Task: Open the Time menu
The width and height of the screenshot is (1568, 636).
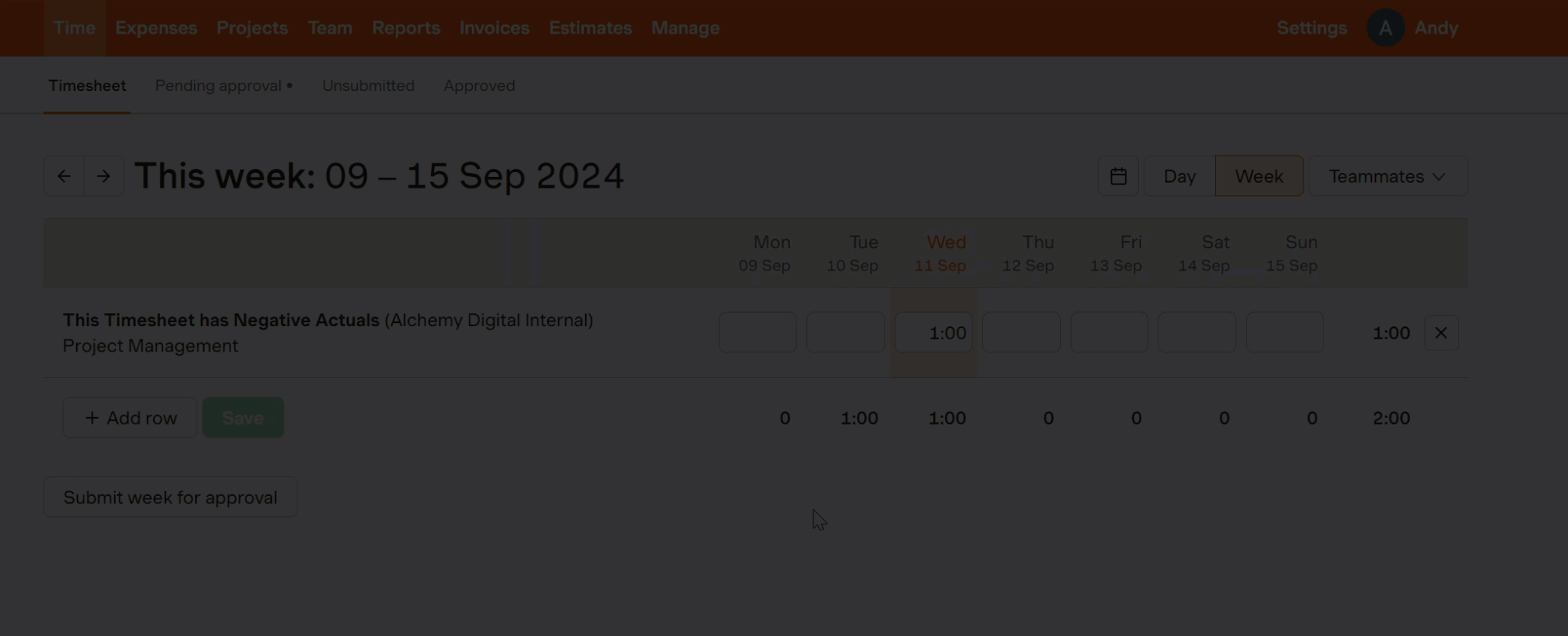Action: click(75, 28)
